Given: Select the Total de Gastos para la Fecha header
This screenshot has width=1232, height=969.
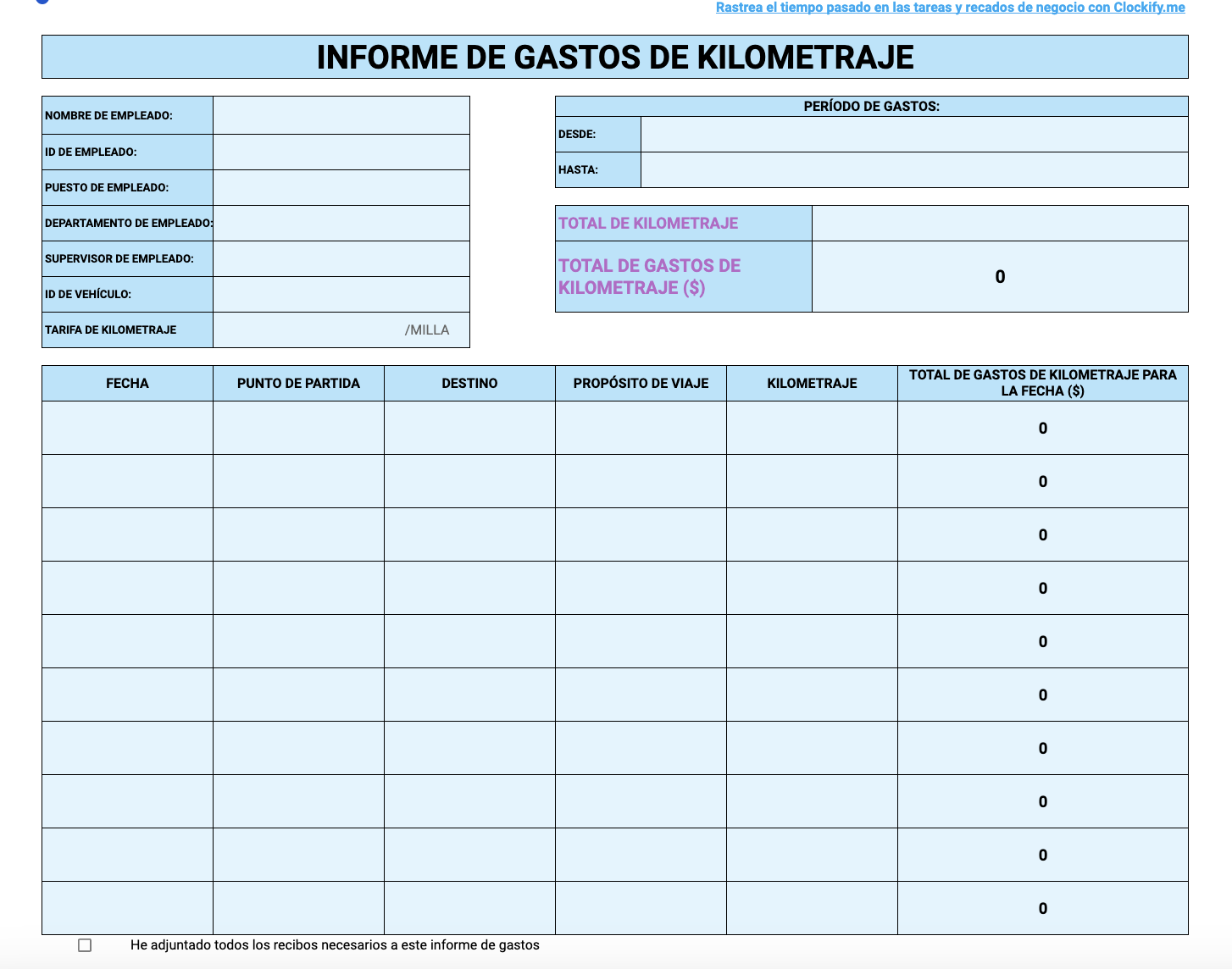Looking at the screenshot, I should tap(1043, 383).
